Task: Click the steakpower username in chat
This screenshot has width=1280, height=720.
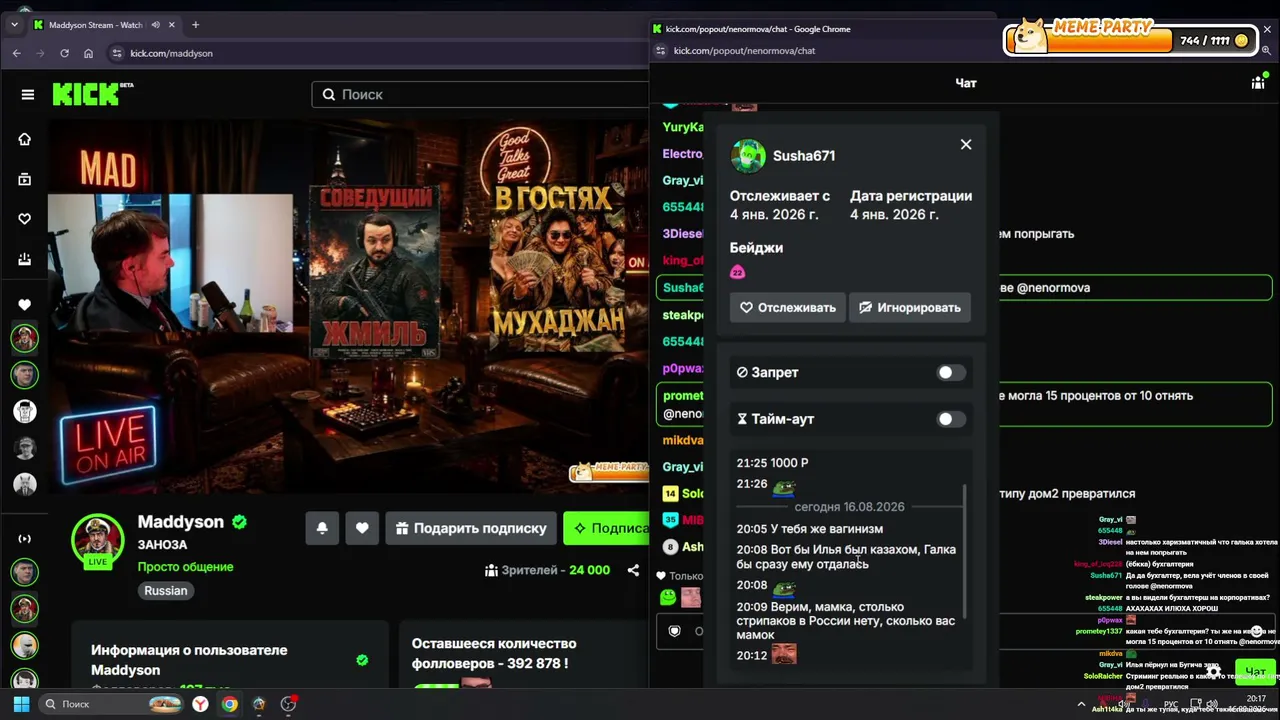Action: 683,315
